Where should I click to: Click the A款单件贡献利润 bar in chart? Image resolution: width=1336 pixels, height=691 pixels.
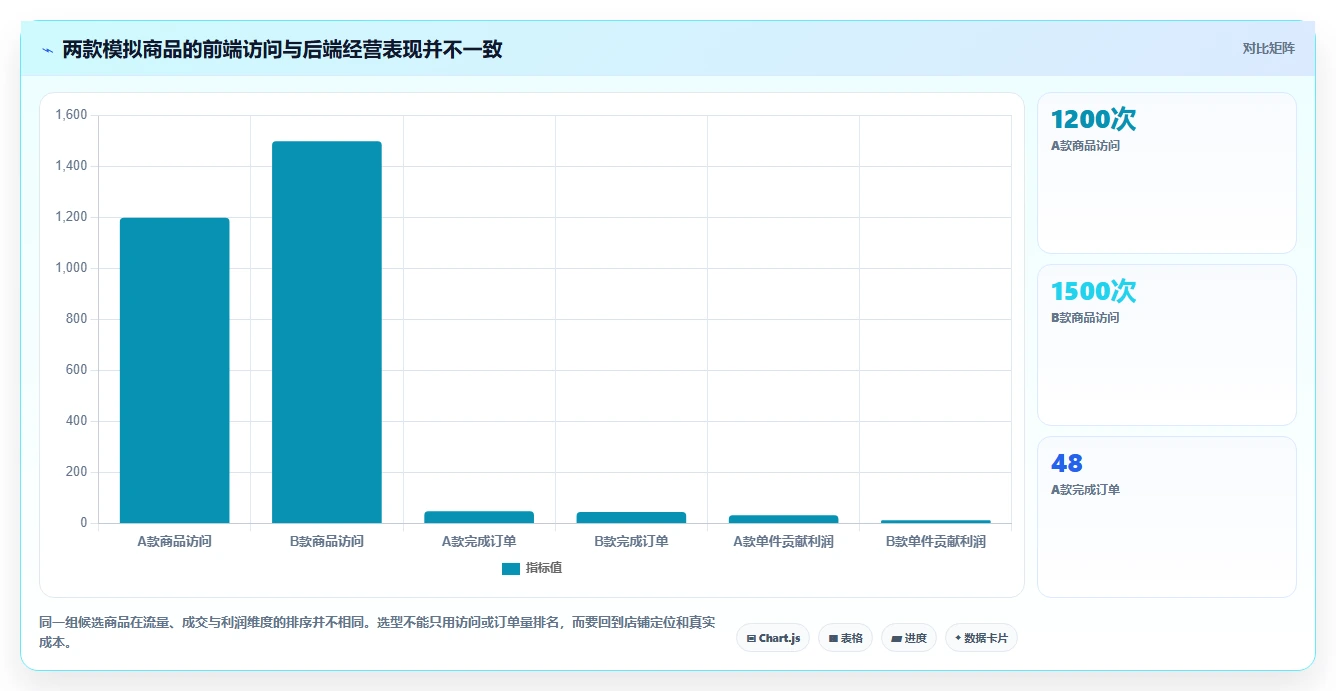click(783, 519)
